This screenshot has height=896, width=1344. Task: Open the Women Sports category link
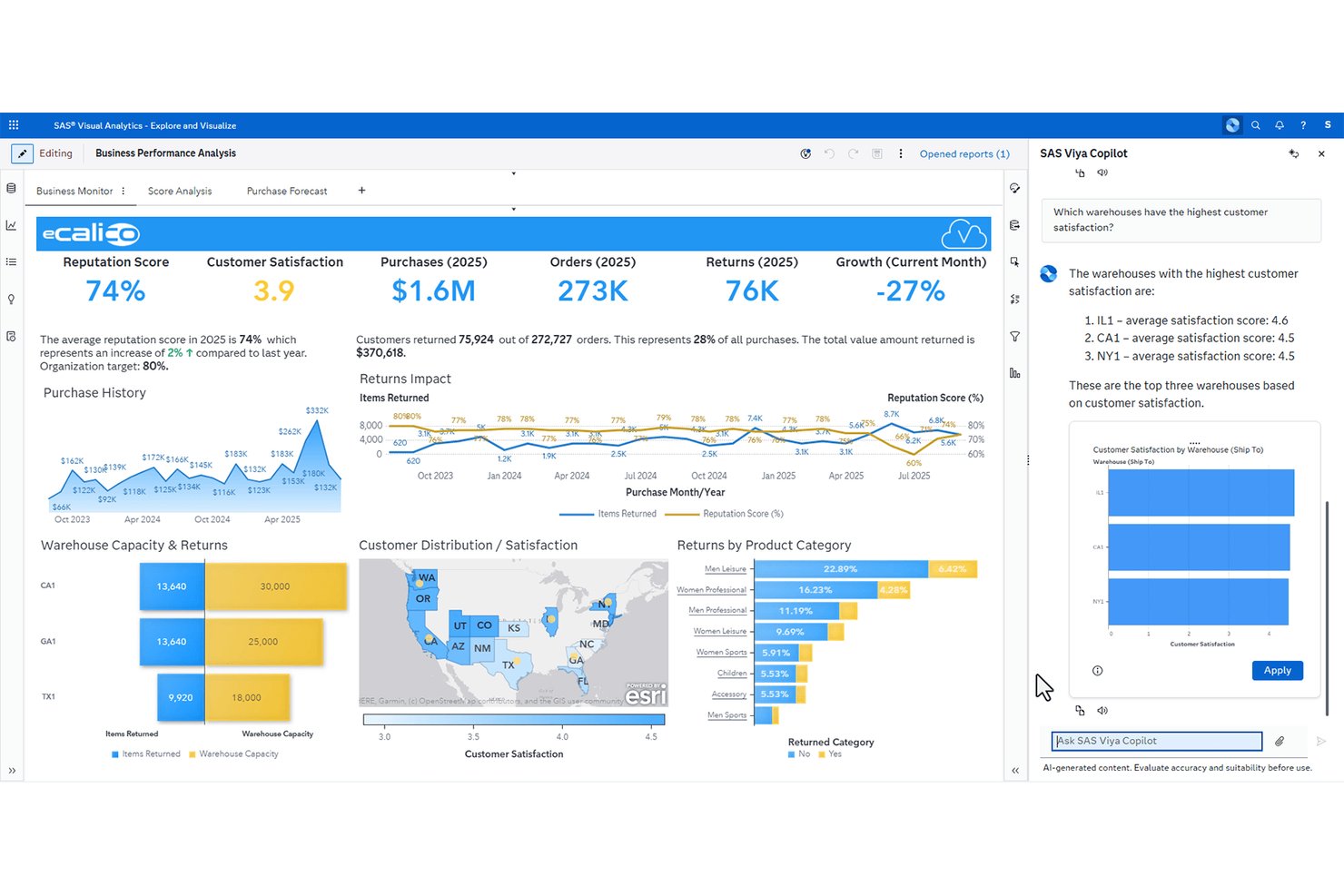[x=721, y=653]
